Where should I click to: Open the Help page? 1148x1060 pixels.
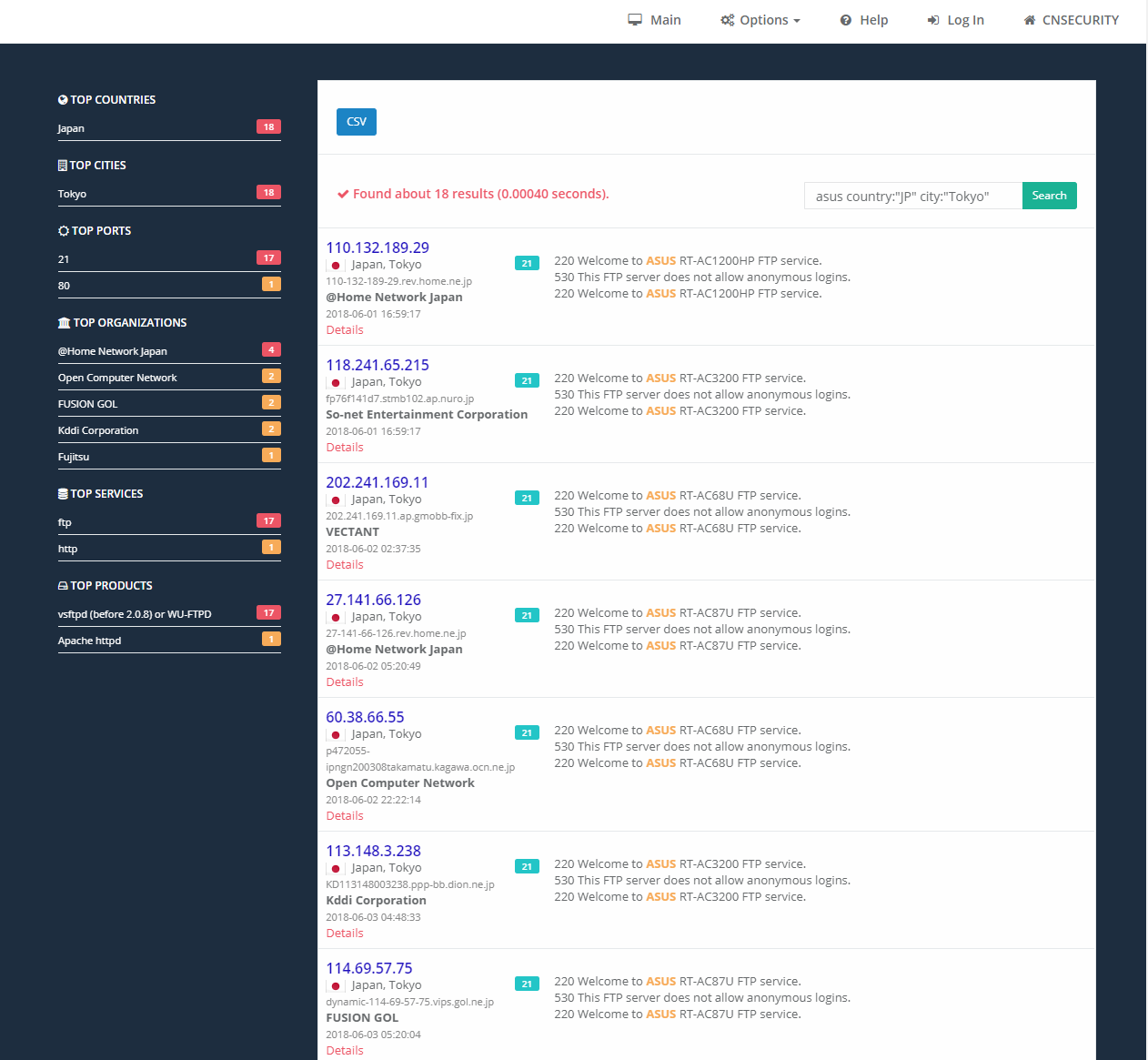click(x=863, y=20)
